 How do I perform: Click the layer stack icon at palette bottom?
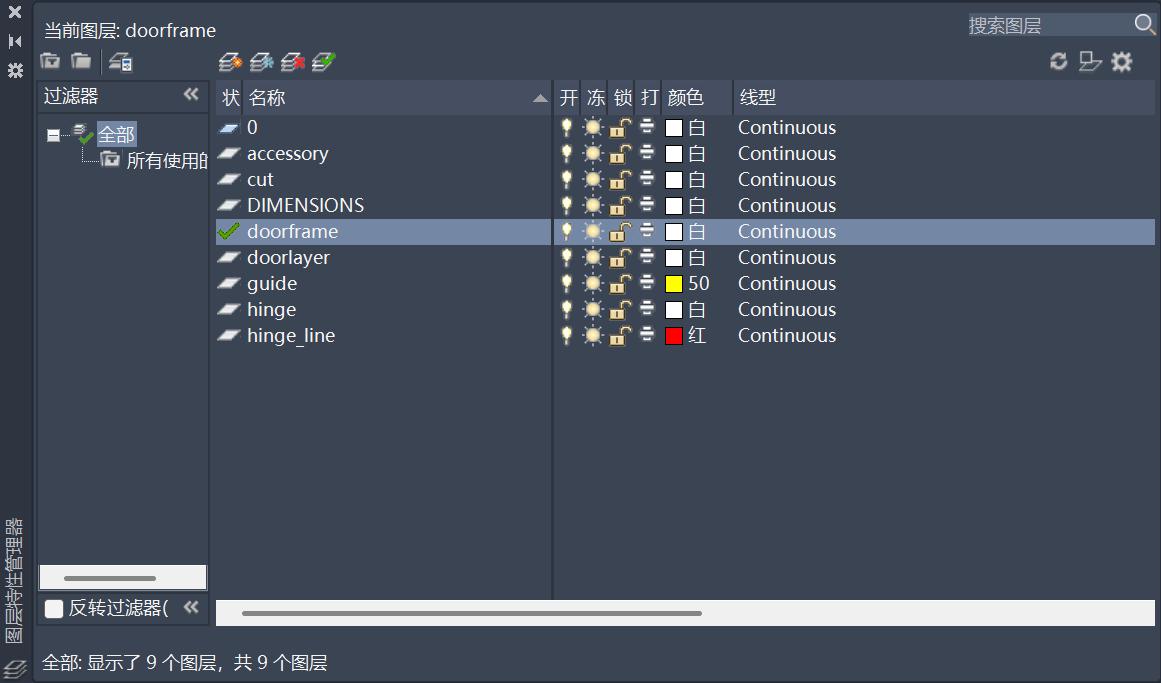[x=15, y=669]
